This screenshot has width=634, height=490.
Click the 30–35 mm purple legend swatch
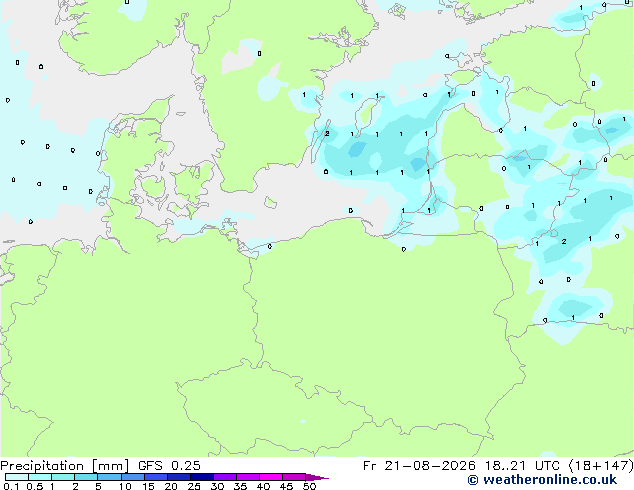point(224,477)
